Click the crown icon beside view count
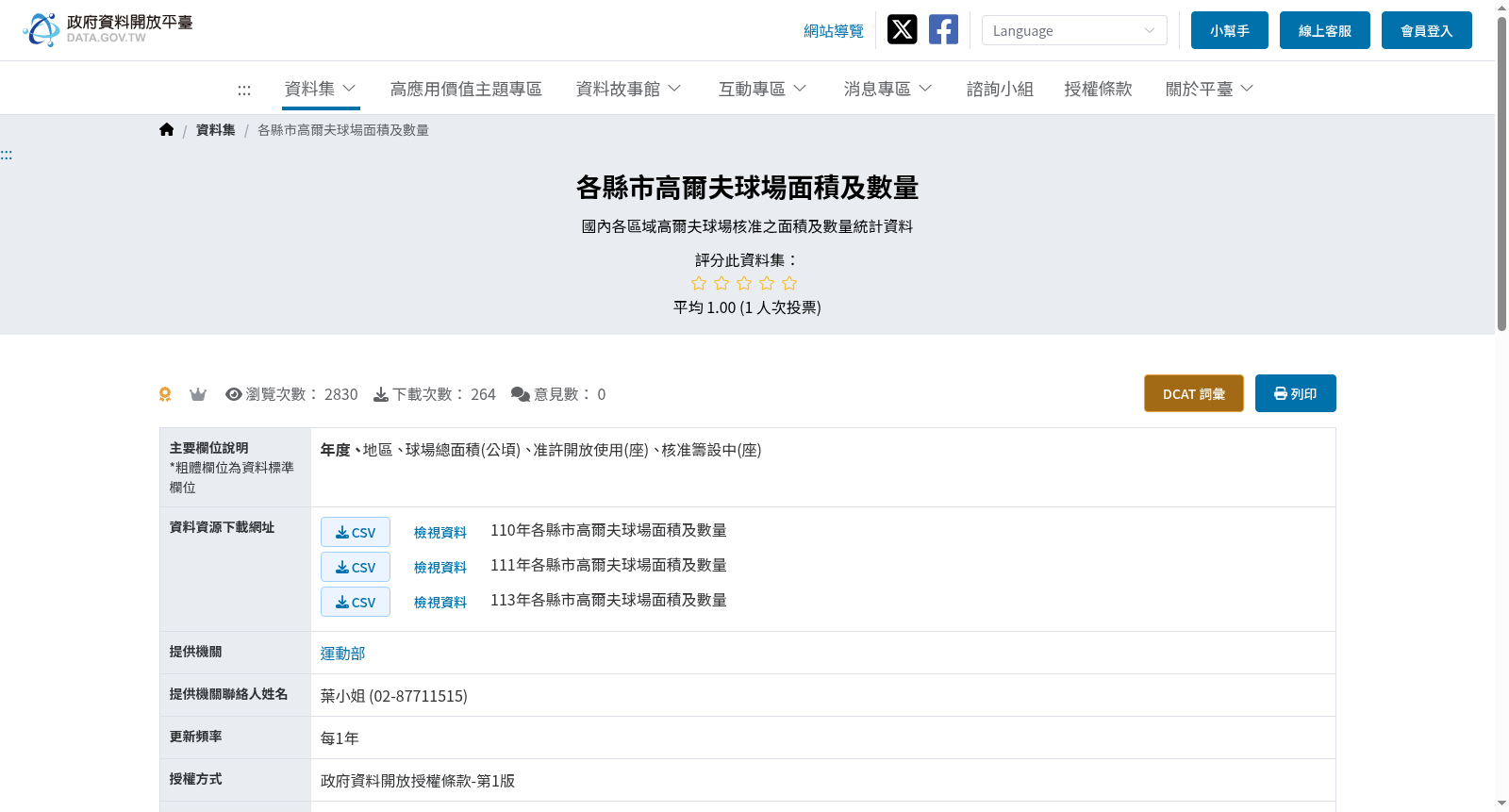The image size is (1509, 812). click(x=198, y=394)
